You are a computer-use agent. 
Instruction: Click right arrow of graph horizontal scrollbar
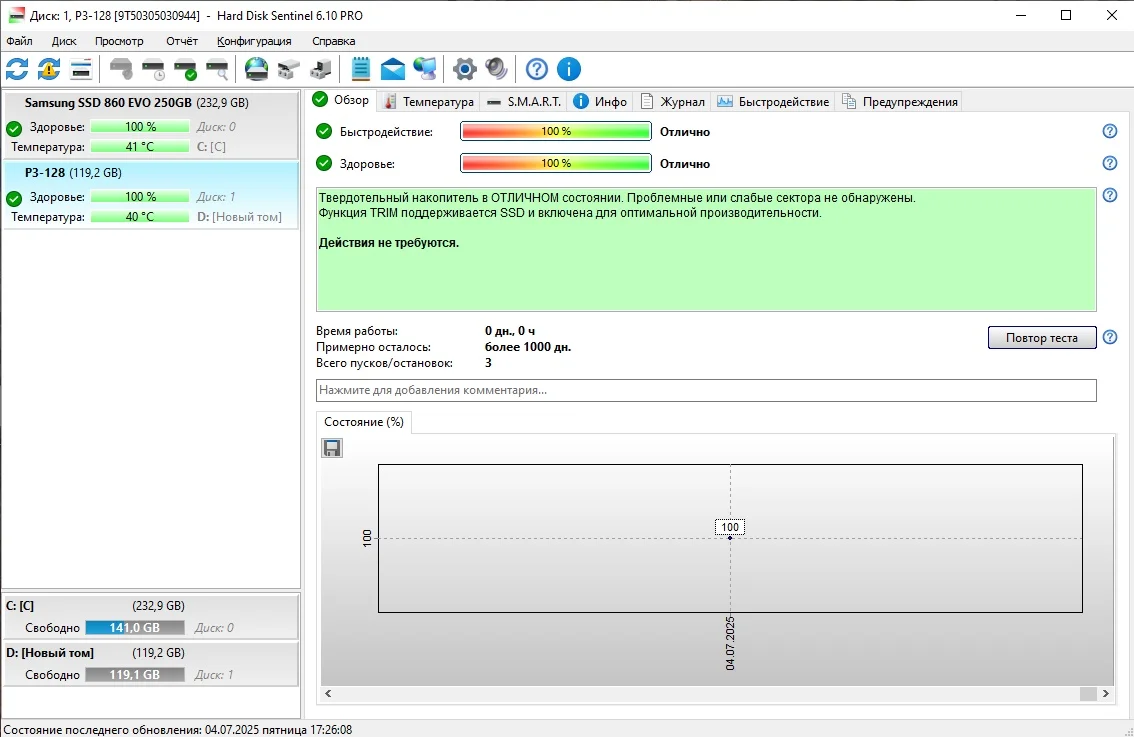click(1105, 694)
